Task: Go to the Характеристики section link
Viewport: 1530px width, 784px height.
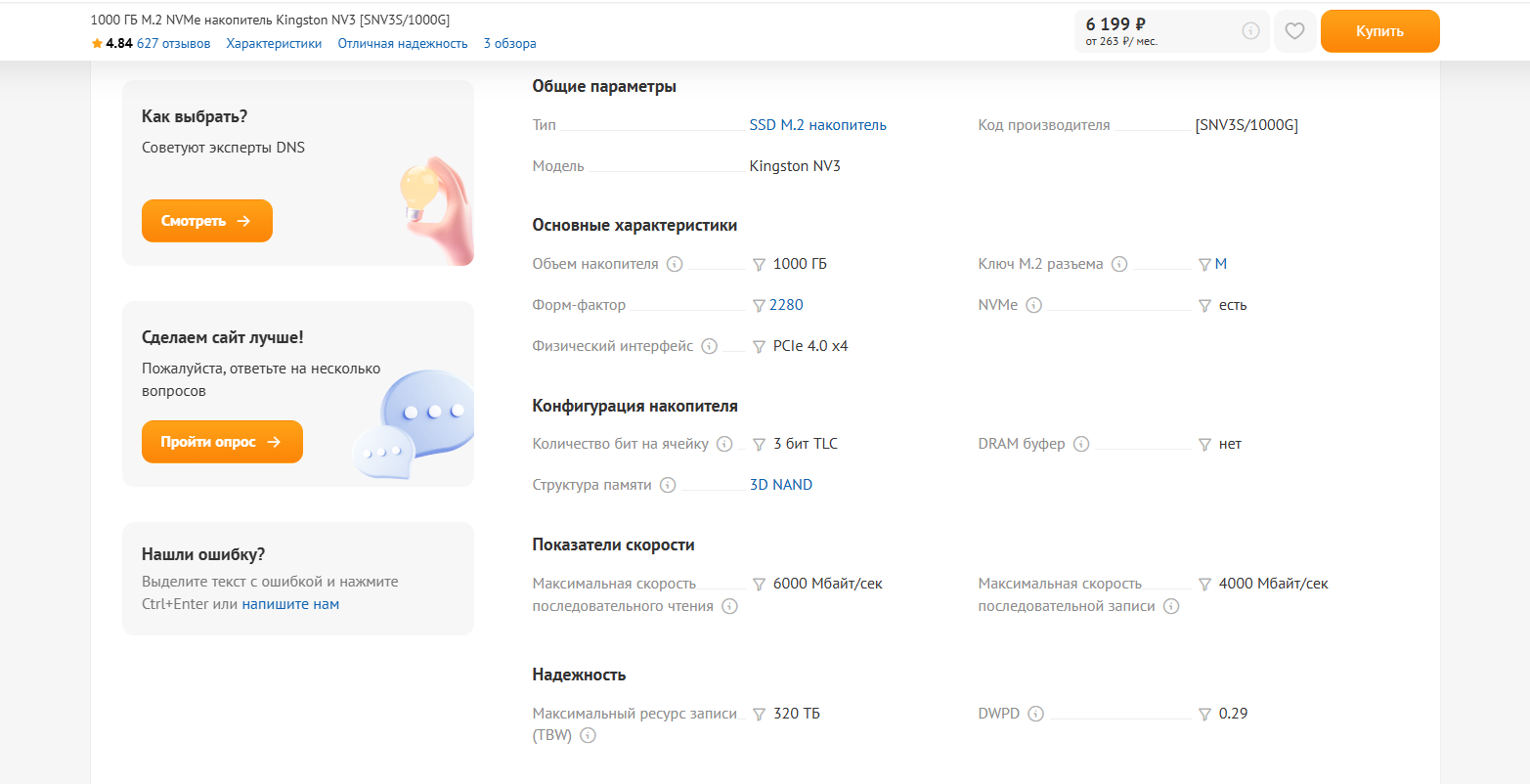Action: (274, 43)
